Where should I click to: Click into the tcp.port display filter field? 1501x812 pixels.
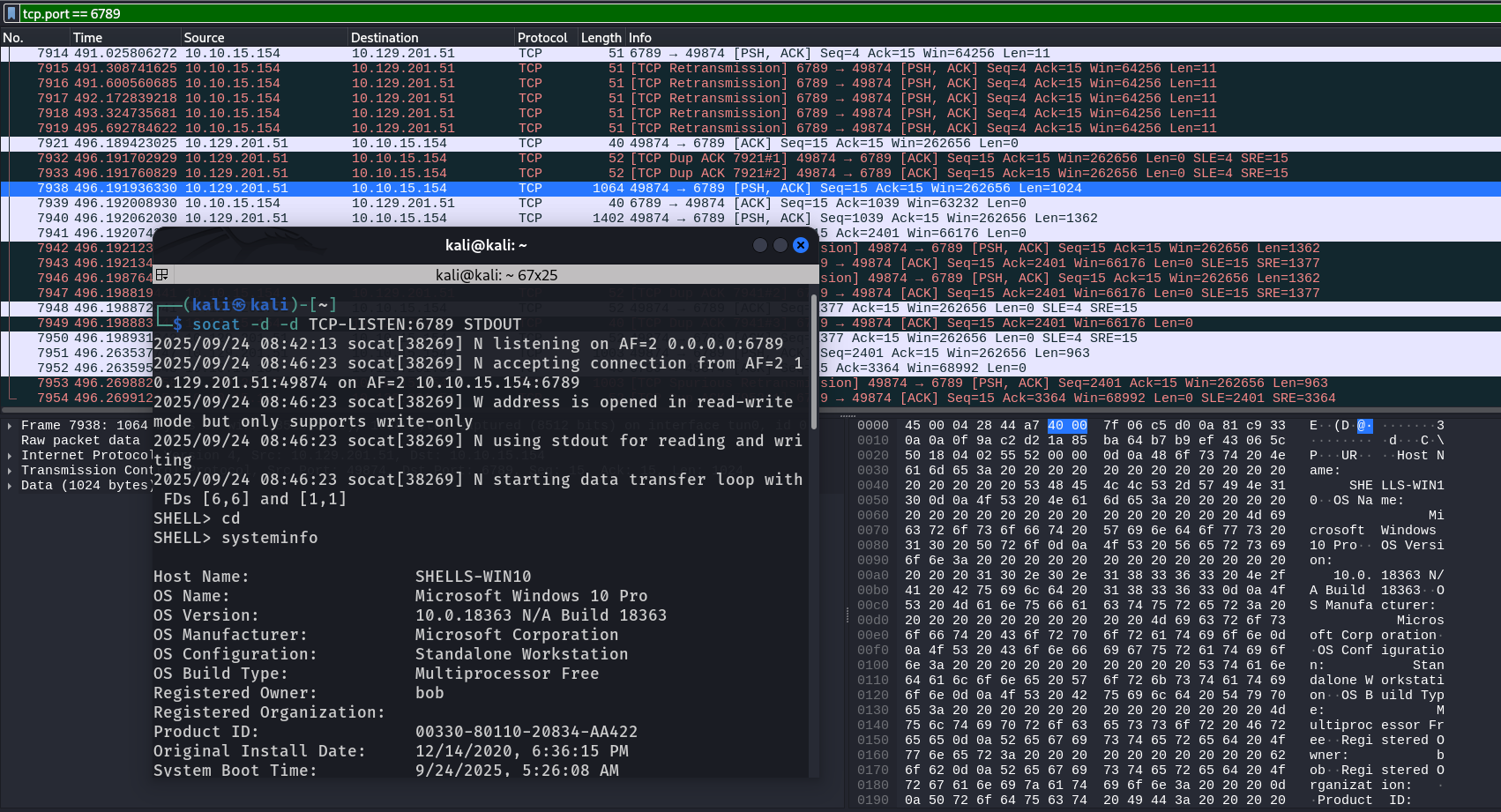706,13
